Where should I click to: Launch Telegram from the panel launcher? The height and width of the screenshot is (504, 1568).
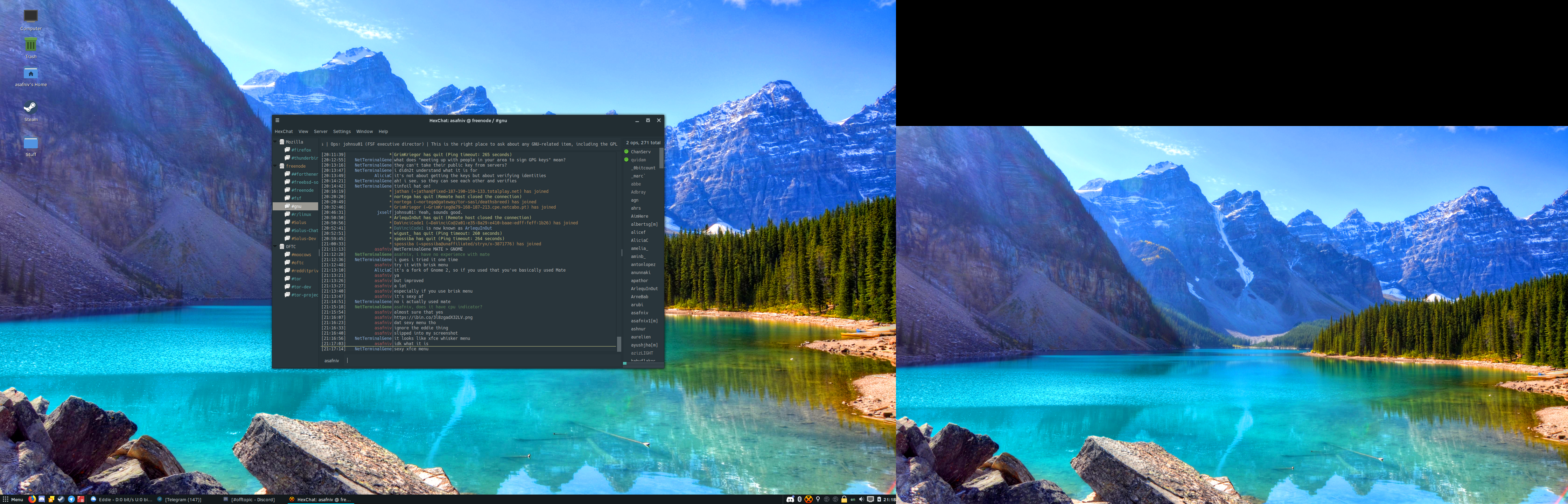tap(71, 499)
